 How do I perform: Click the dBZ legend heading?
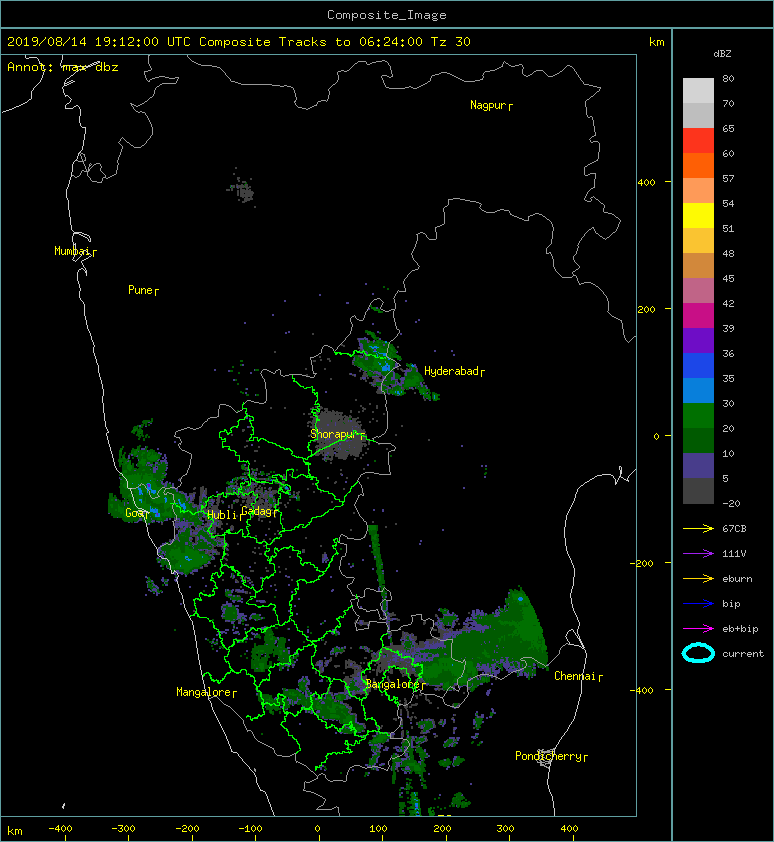coord(722,54)
